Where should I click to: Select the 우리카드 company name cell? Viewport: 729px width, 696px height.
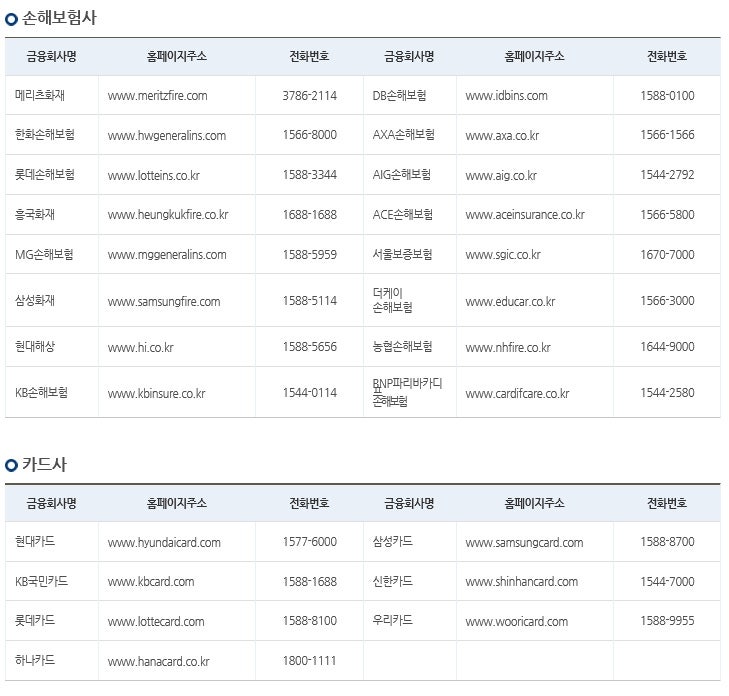pyautogui.click(x=410, y=621)
